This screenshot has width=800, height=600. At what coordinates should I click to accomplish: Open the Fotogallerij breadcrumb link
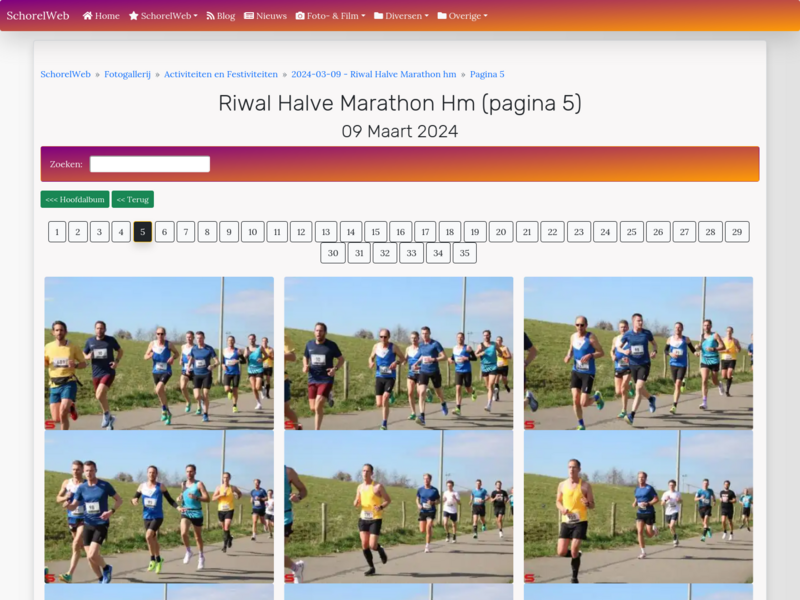[128, 74]
